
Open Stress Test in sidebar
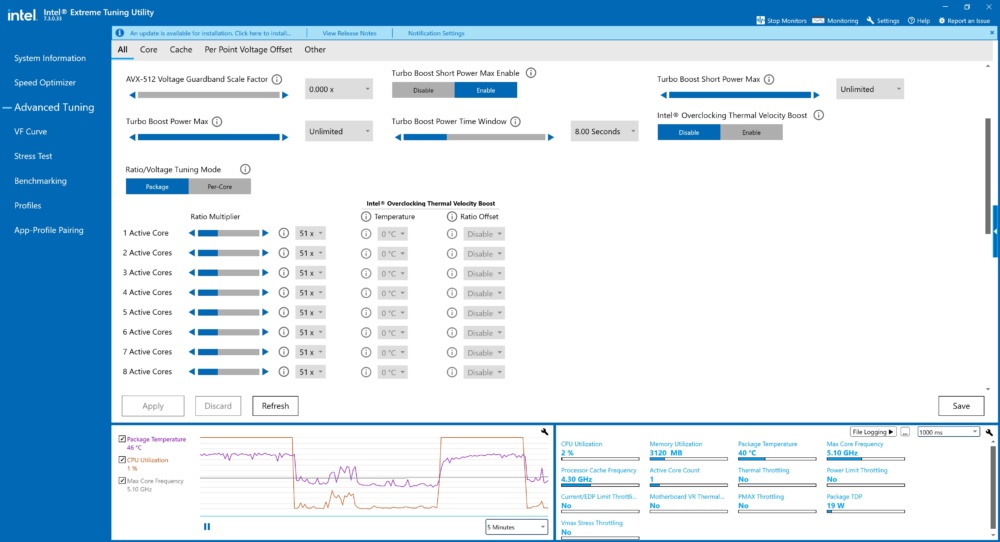pyautogui.click(x=33, y=156)
